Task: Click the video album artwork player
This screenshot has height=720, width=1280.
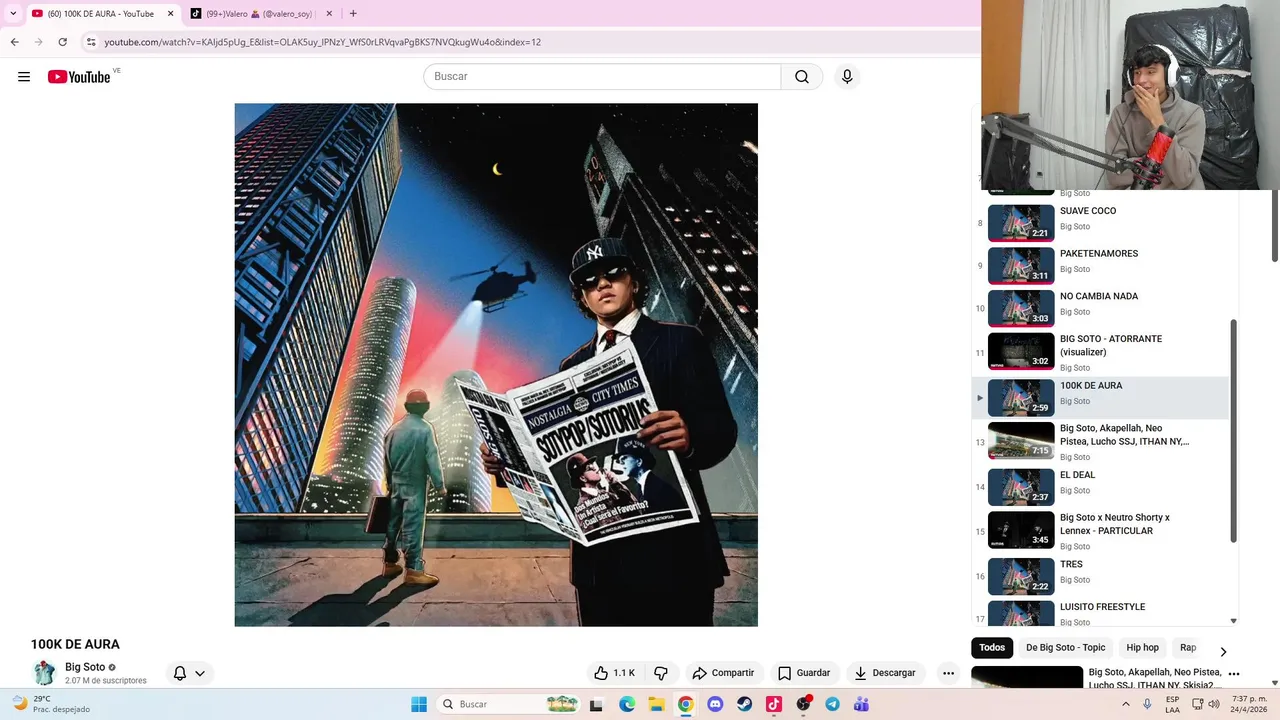Action: pos(496,365)
